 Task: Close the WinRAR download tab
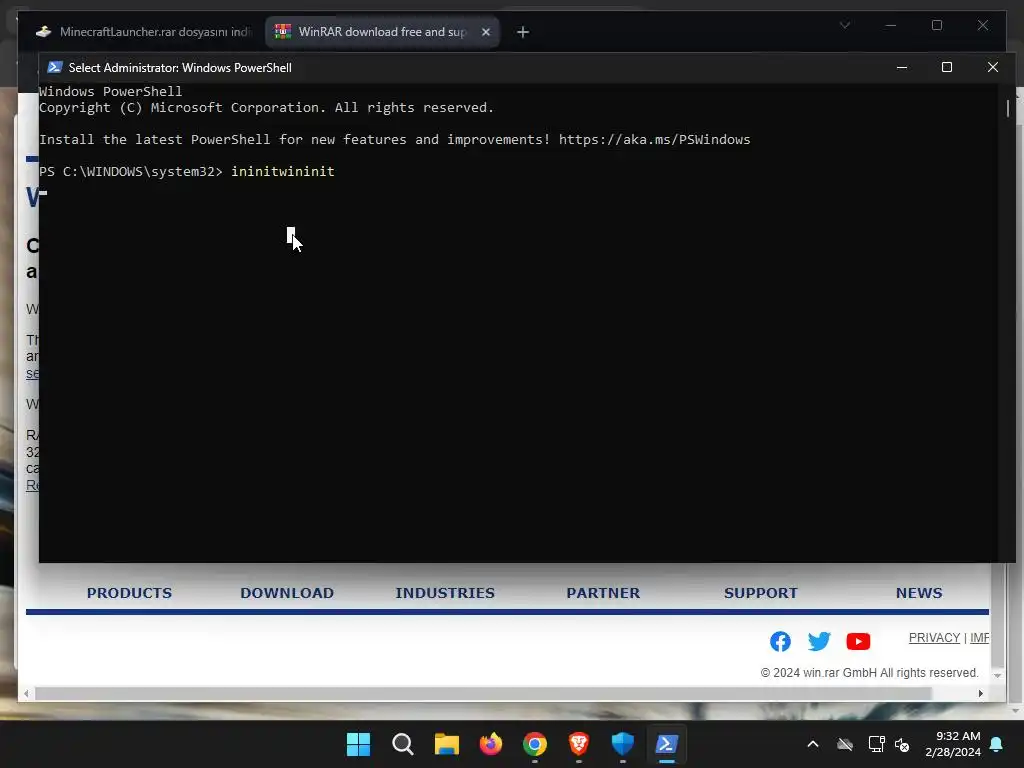tap(485, 31)
